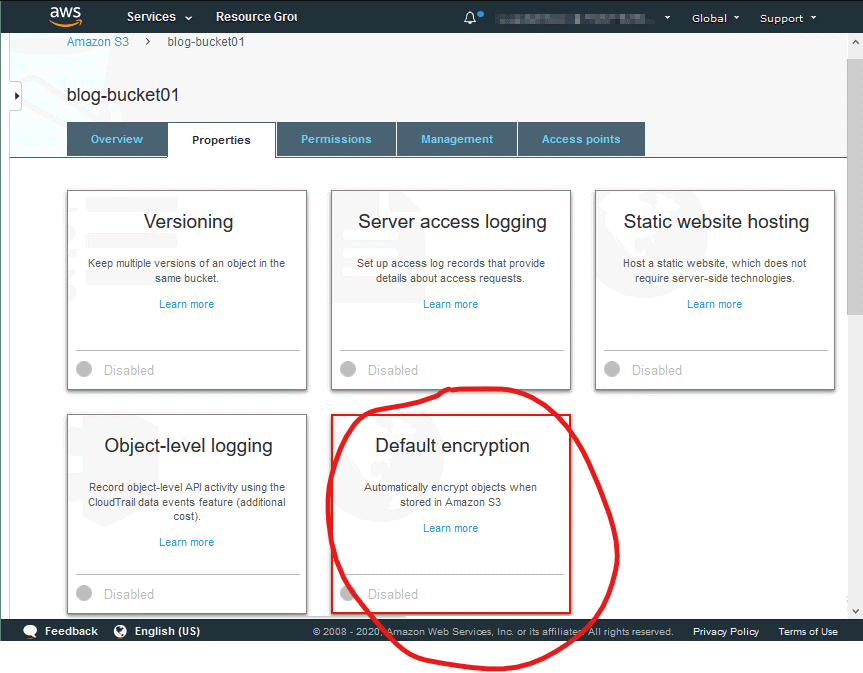Open the Resource Groups menu
The image size is (863, 673).
[256, 17]
